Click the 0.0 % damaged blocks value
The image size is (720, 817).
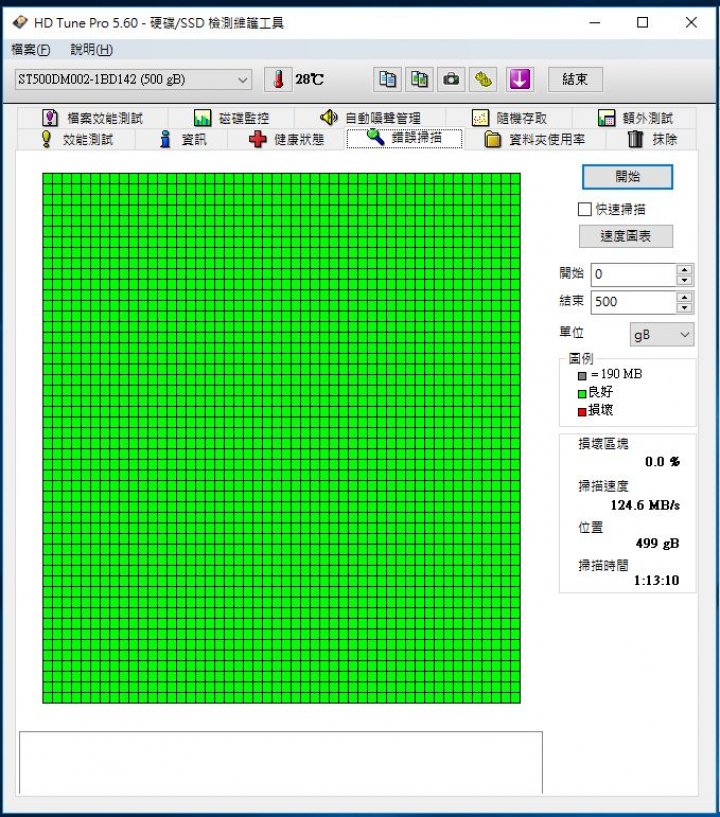[662, 462]
